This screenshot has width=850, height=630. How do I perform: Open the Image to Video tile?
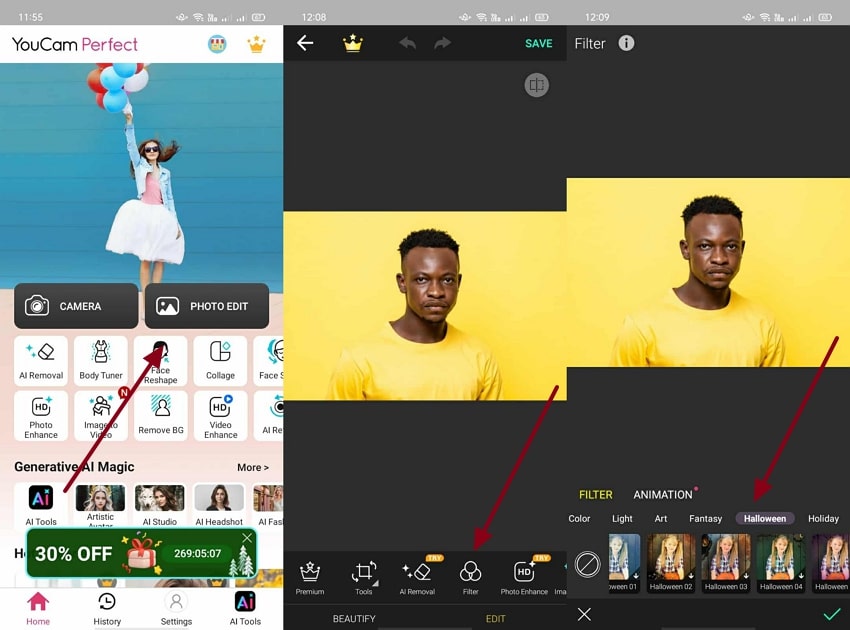click(101, 416)
